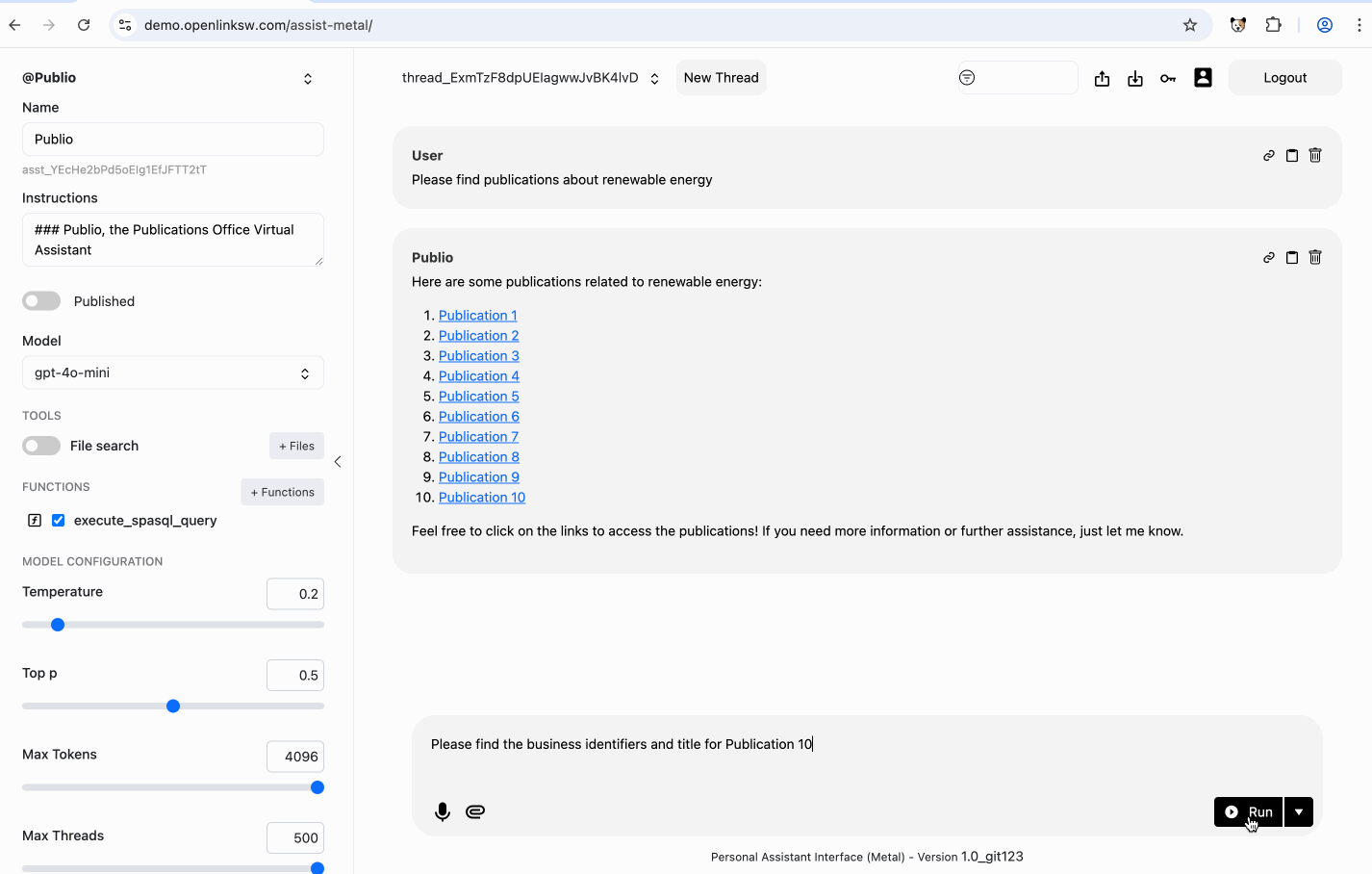This screenshot has height=874, width=1372.
Task: Delete the Publio response with trash icon
Action: coord(1315,257)
